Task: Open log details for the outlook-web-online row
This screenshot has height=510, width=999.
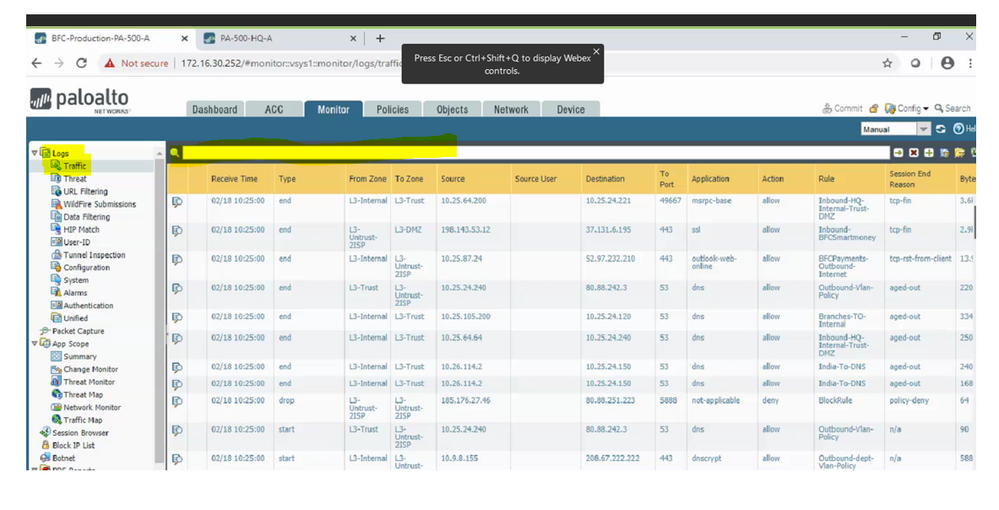Action: [177, 260]
